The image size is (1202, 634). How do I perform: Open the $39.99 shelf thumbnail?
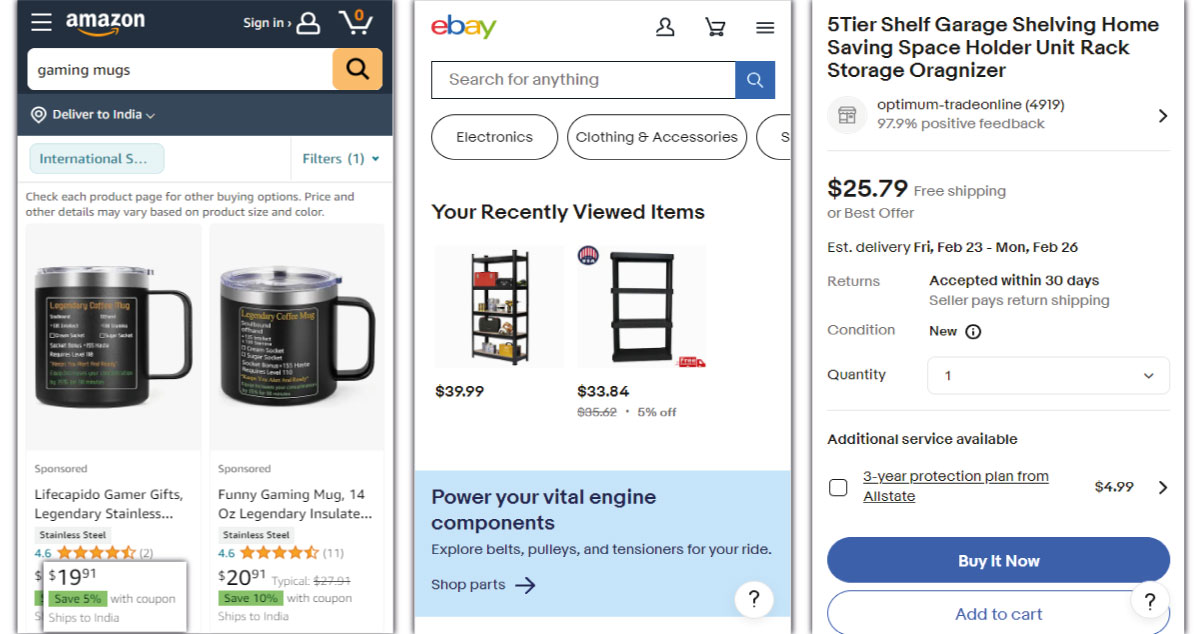498,307
